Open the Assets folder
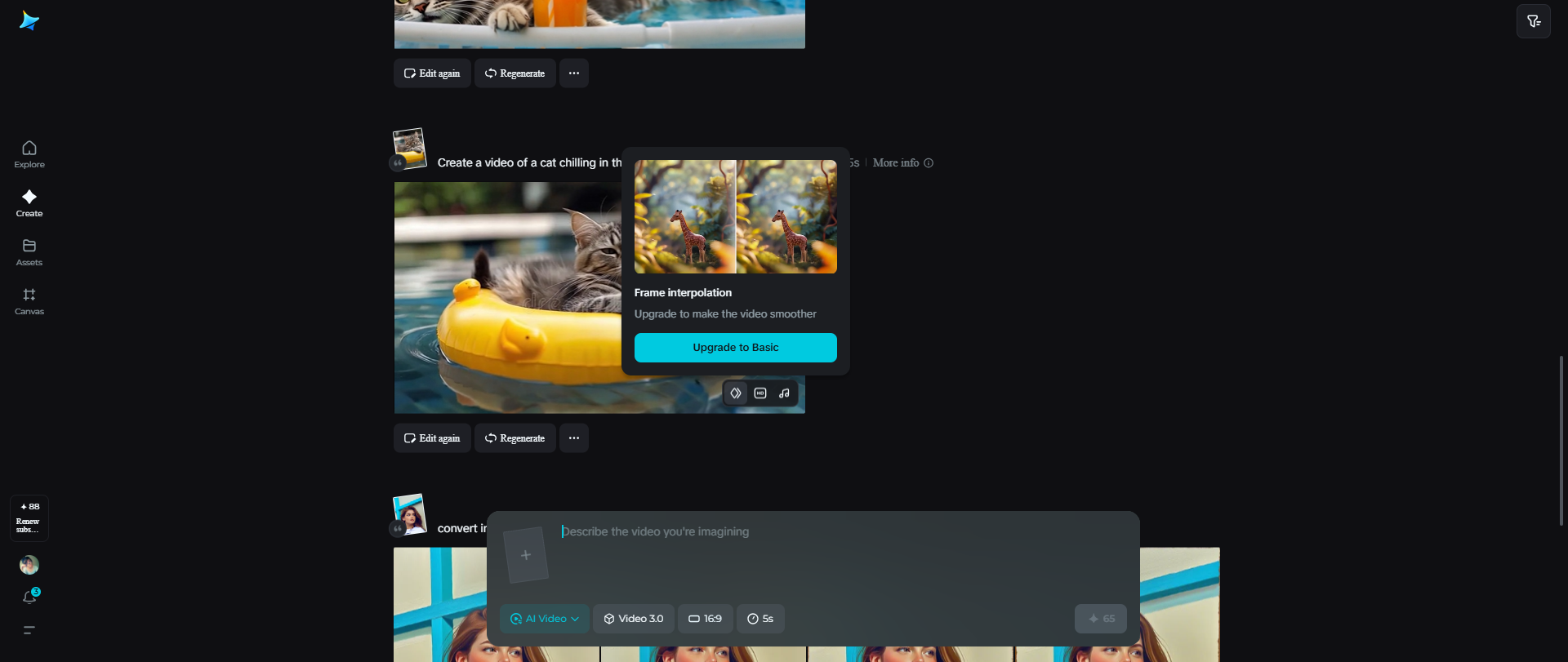The image size is (1568, 662). tap(29, 252)
